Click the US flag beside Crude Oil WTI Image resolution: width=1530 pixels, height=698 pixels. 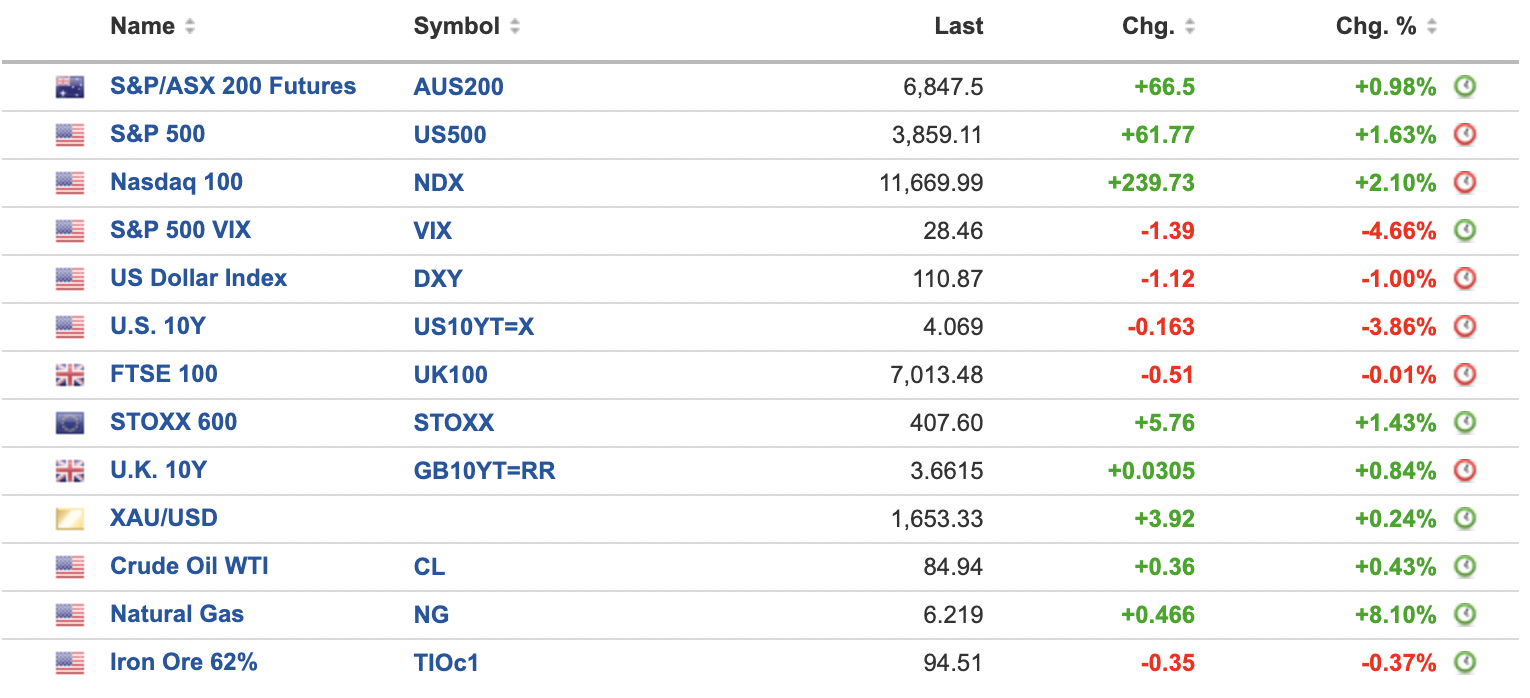point(70,567)
